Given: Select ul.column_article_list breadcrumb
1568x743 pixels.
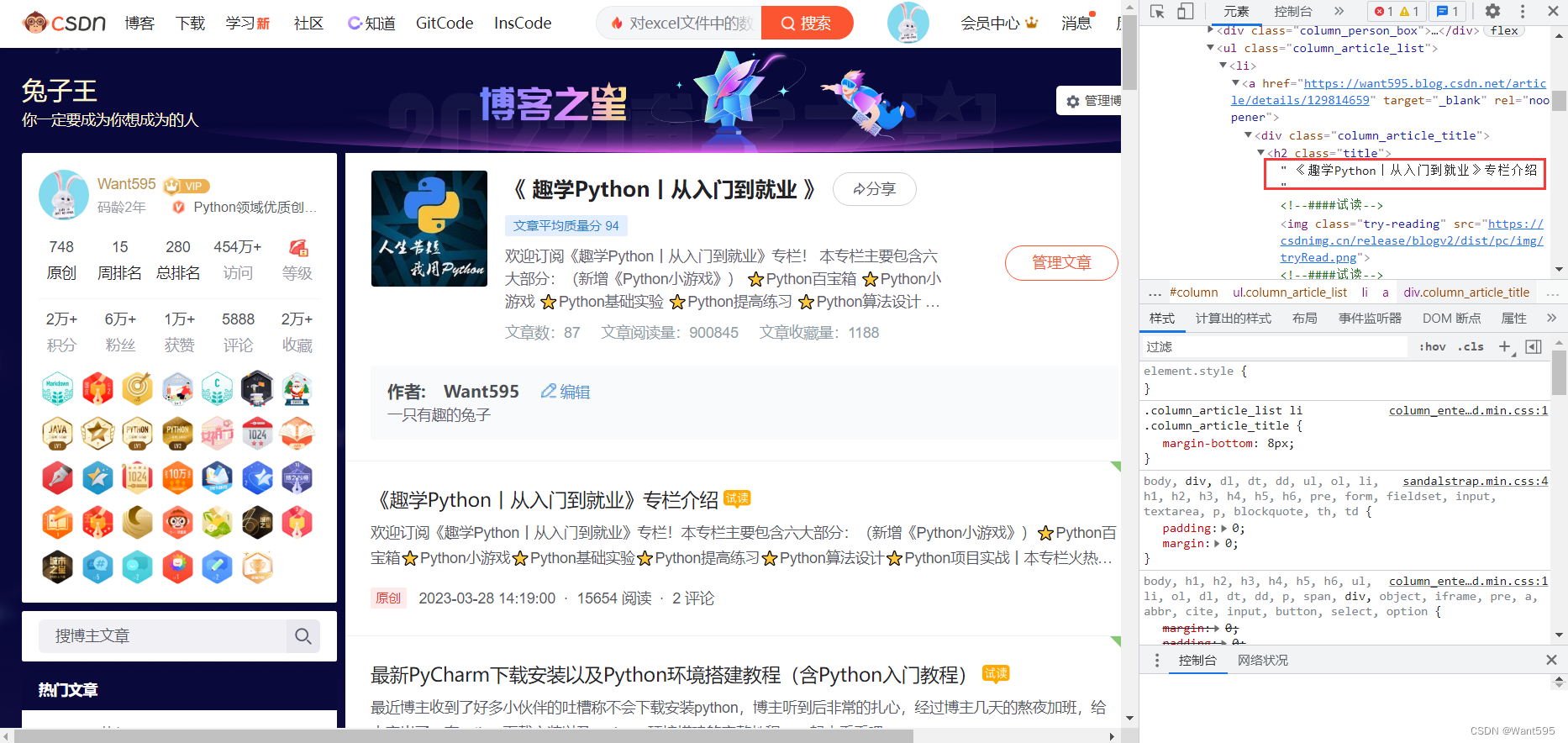Looking at the screenshot, I should [x=1290, y=292].
